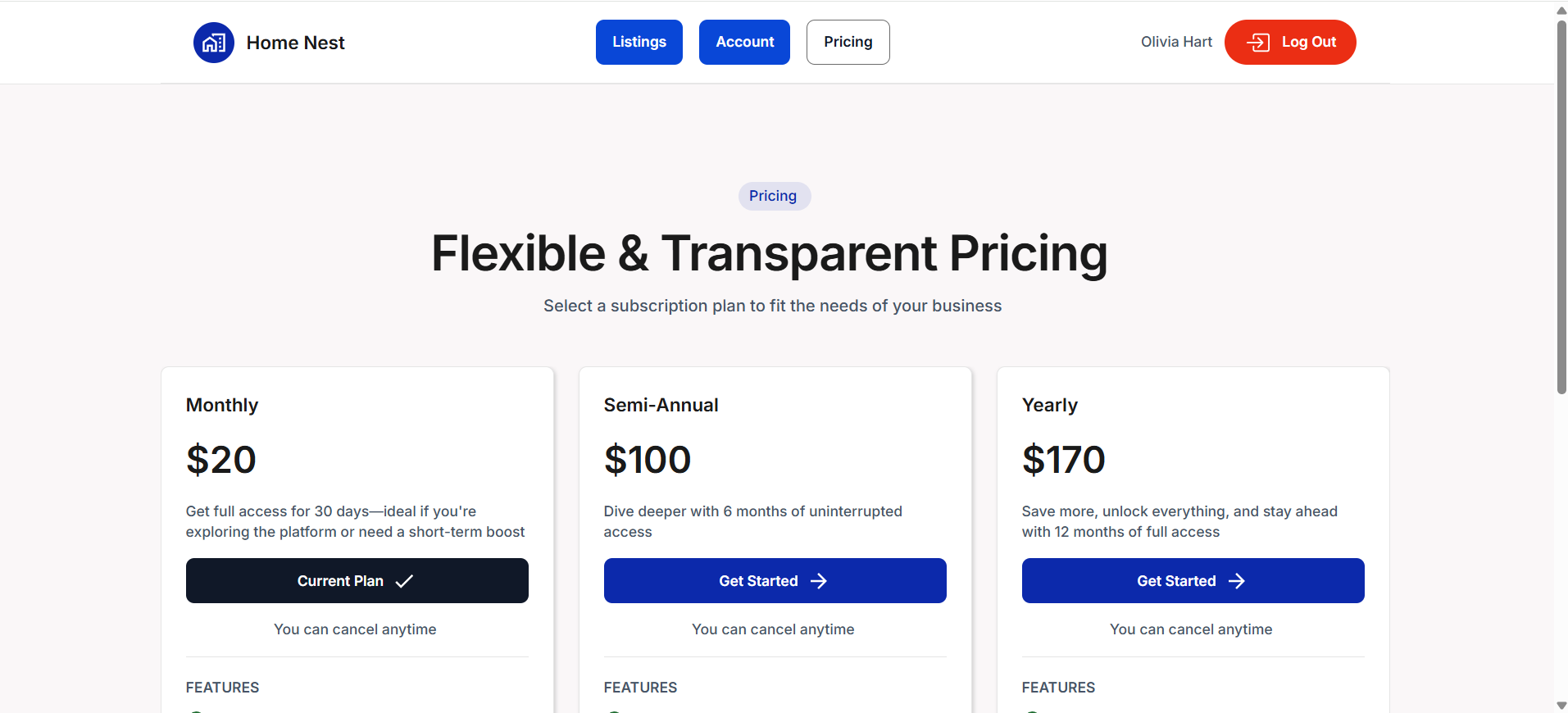The height and width of the screenshot is (713, 1568).
Task: Click the log out arrow icon
Action: click(1258, 43)
